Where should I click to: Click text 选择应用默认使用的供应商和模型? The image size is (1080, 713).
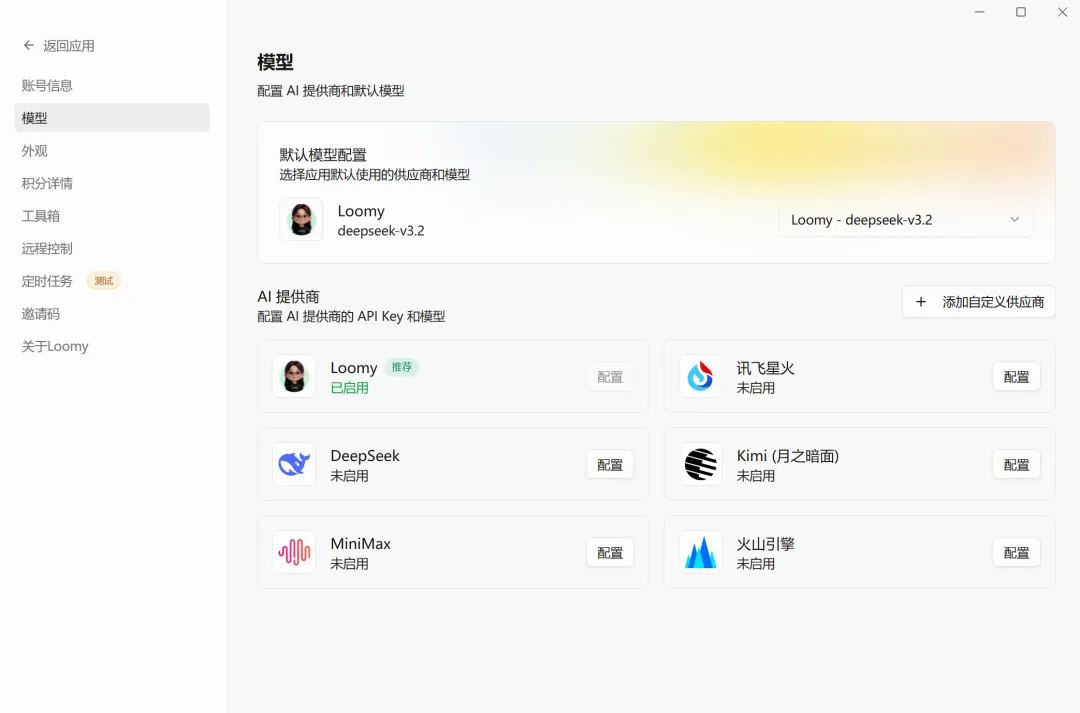pyautogui.click(x=375, y=175)
